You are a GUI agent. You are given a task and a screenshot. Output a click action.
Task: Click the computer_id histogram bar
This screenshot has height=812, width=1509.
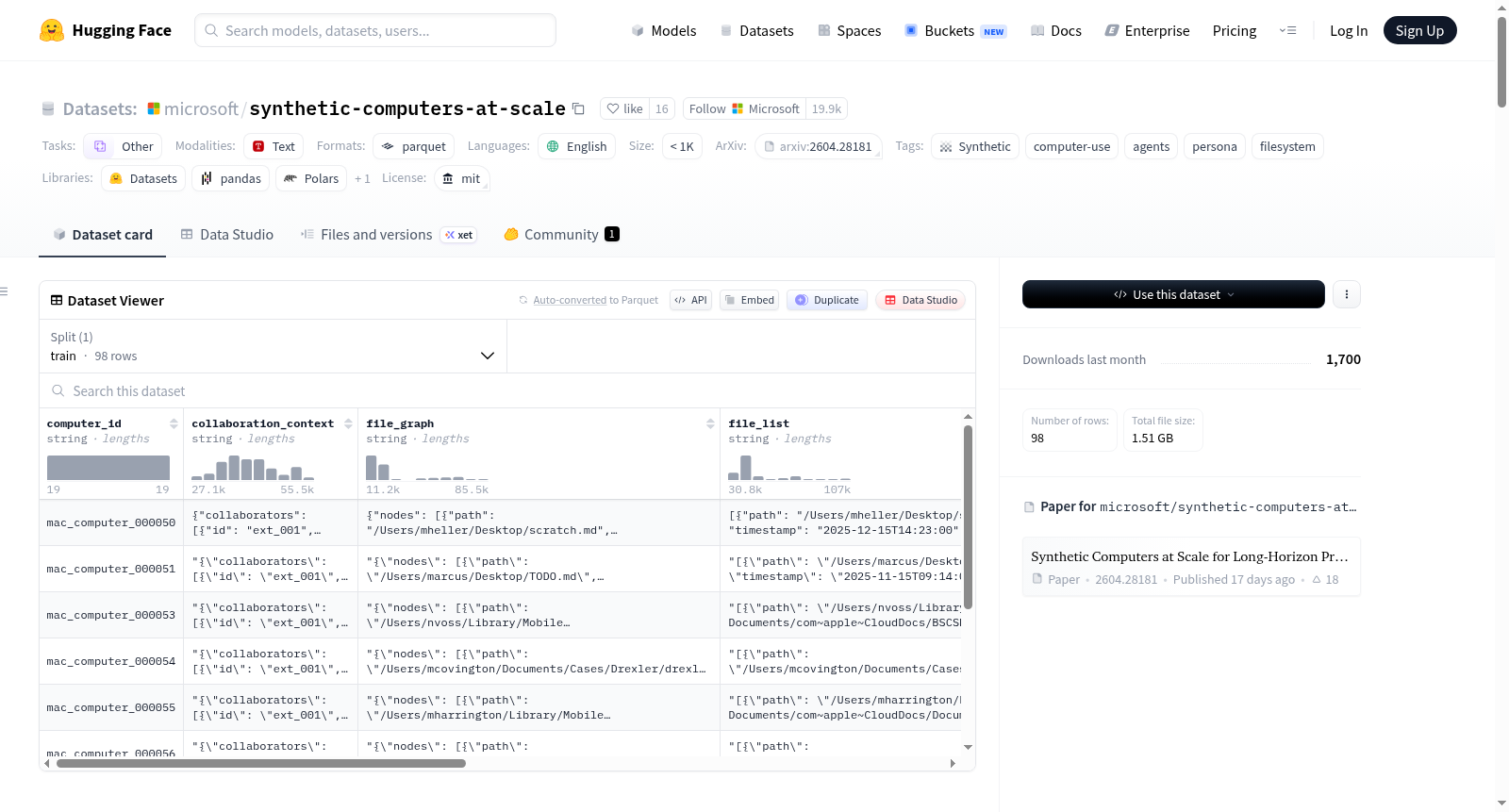(108, 468)
